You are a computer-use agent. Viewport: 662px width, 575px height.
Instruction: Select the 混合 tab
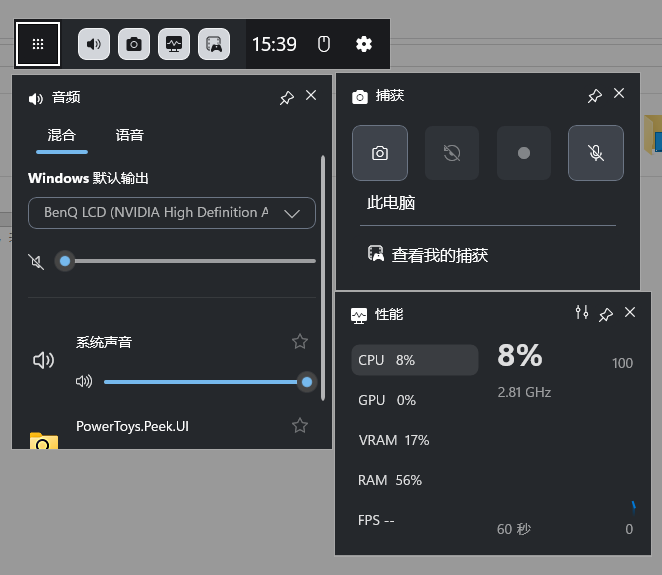pyautogui.click(x=62, y=135)
